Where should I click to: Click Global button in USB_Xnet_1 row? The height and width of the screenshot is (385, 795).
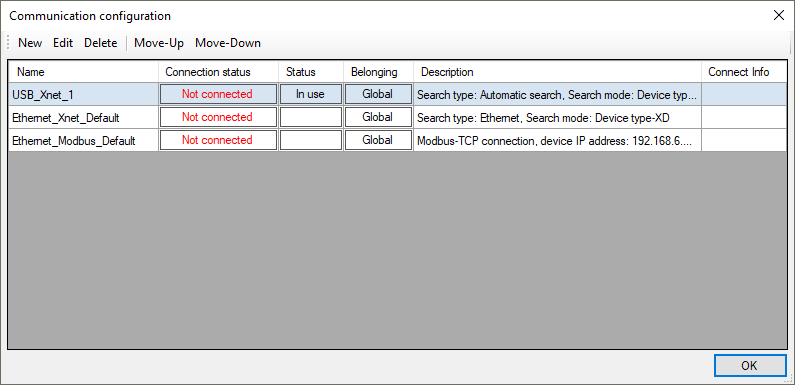coord(378,94)
